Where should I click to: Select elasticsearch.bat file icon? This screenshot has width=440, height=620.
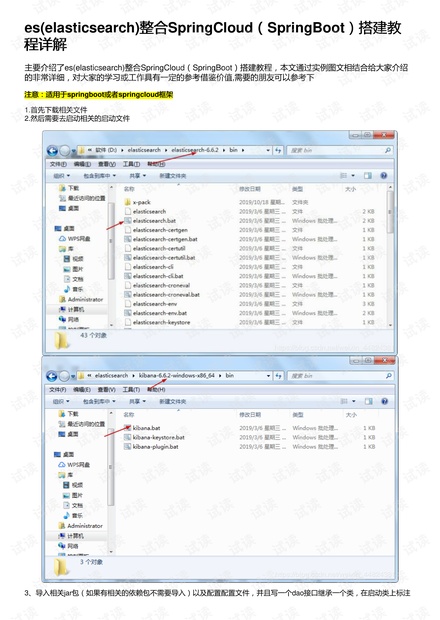pyautogui.click(x=128, y=221)
